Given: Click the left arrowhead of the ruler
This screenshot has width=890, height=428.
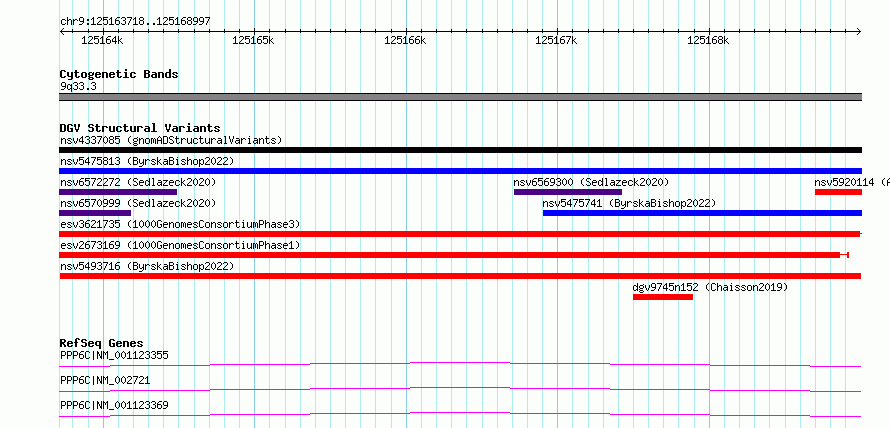Looking at the screenshot, I should pyautogui.click(x=62, y=31).
